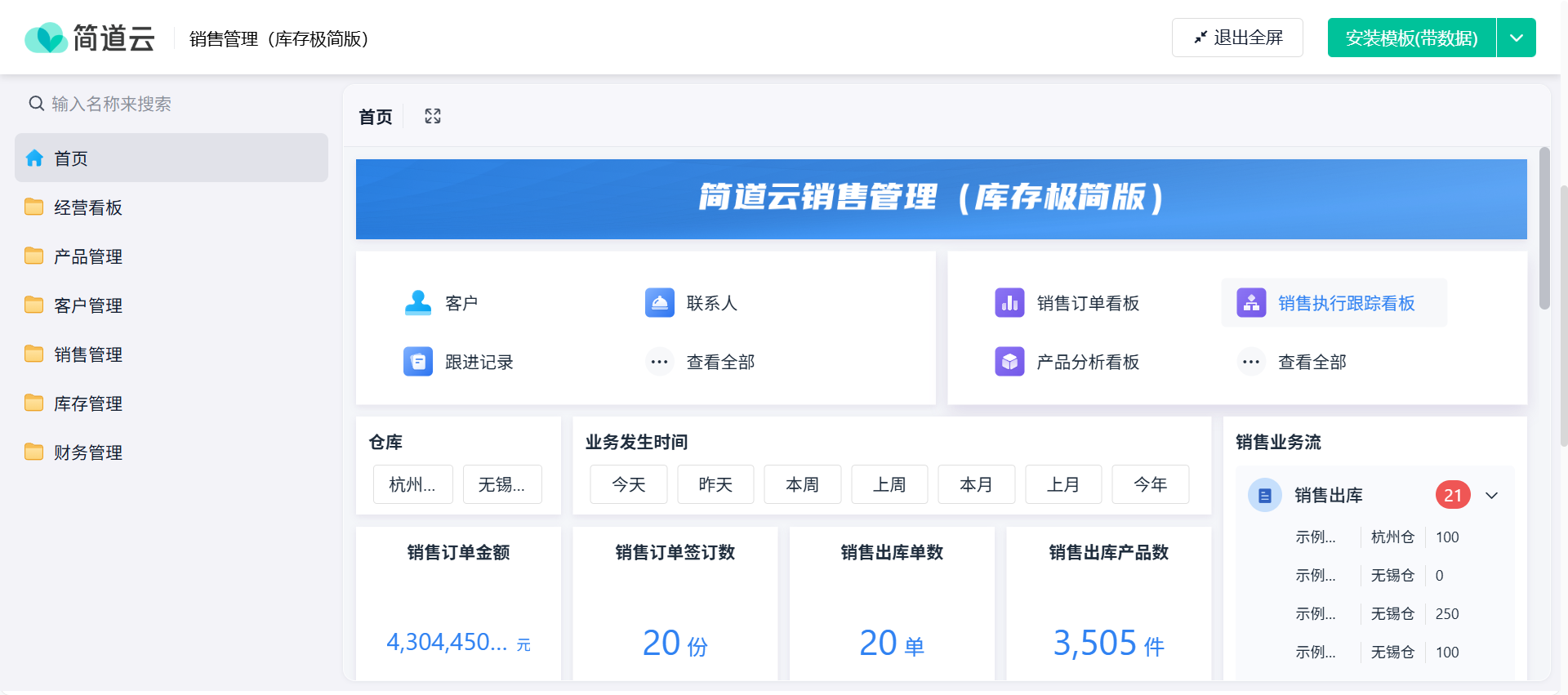
Task: Click the ellipsis icon next to customer 查看全部
Action: click(660, 361)
